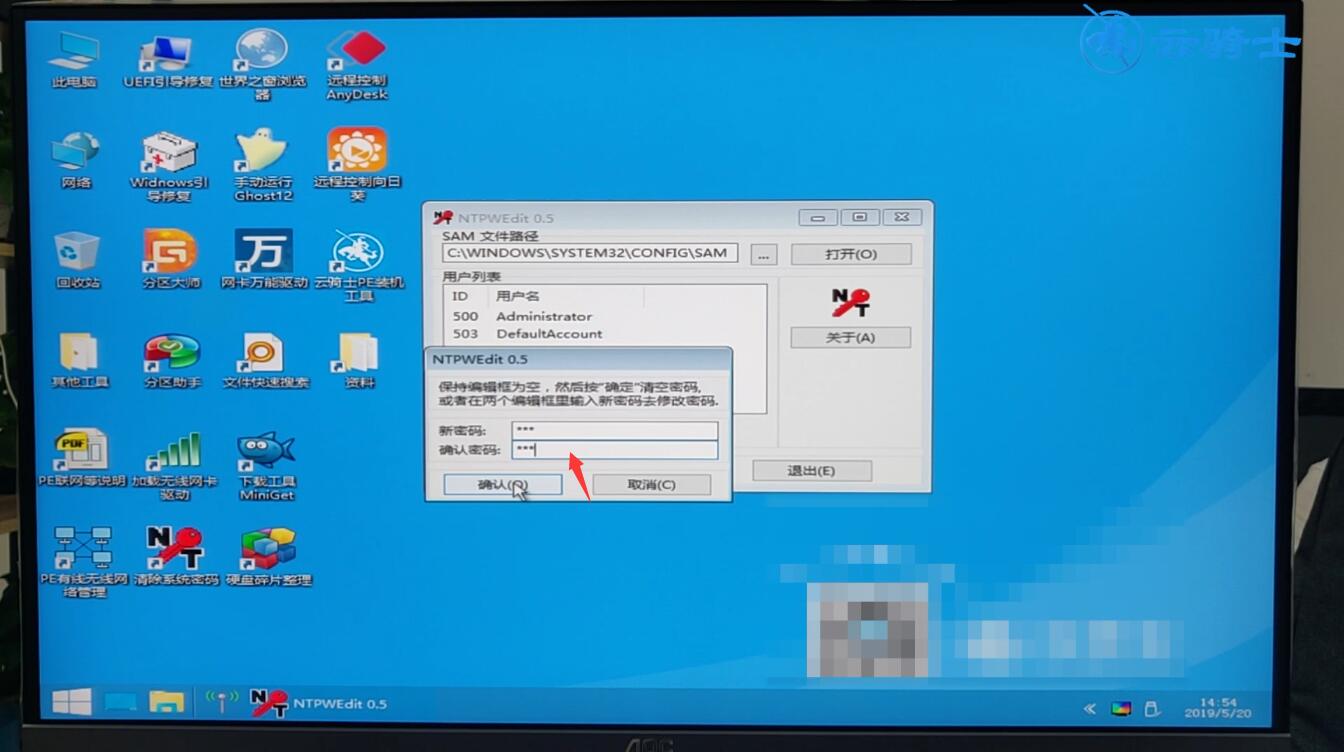
Task: Open the 清除系统密码 desktop icon
Action: tap(176, 557)
